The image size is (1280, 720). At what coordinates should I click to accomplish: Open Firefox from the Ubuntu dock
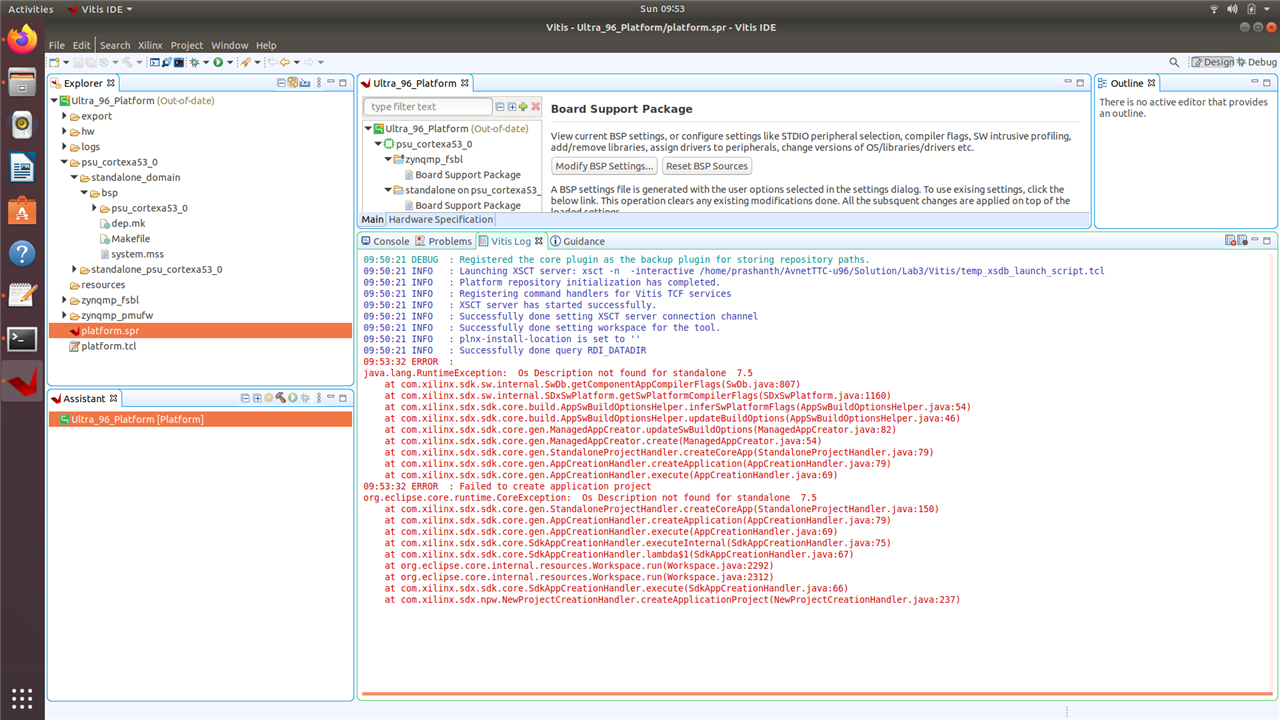click(22, 39)
